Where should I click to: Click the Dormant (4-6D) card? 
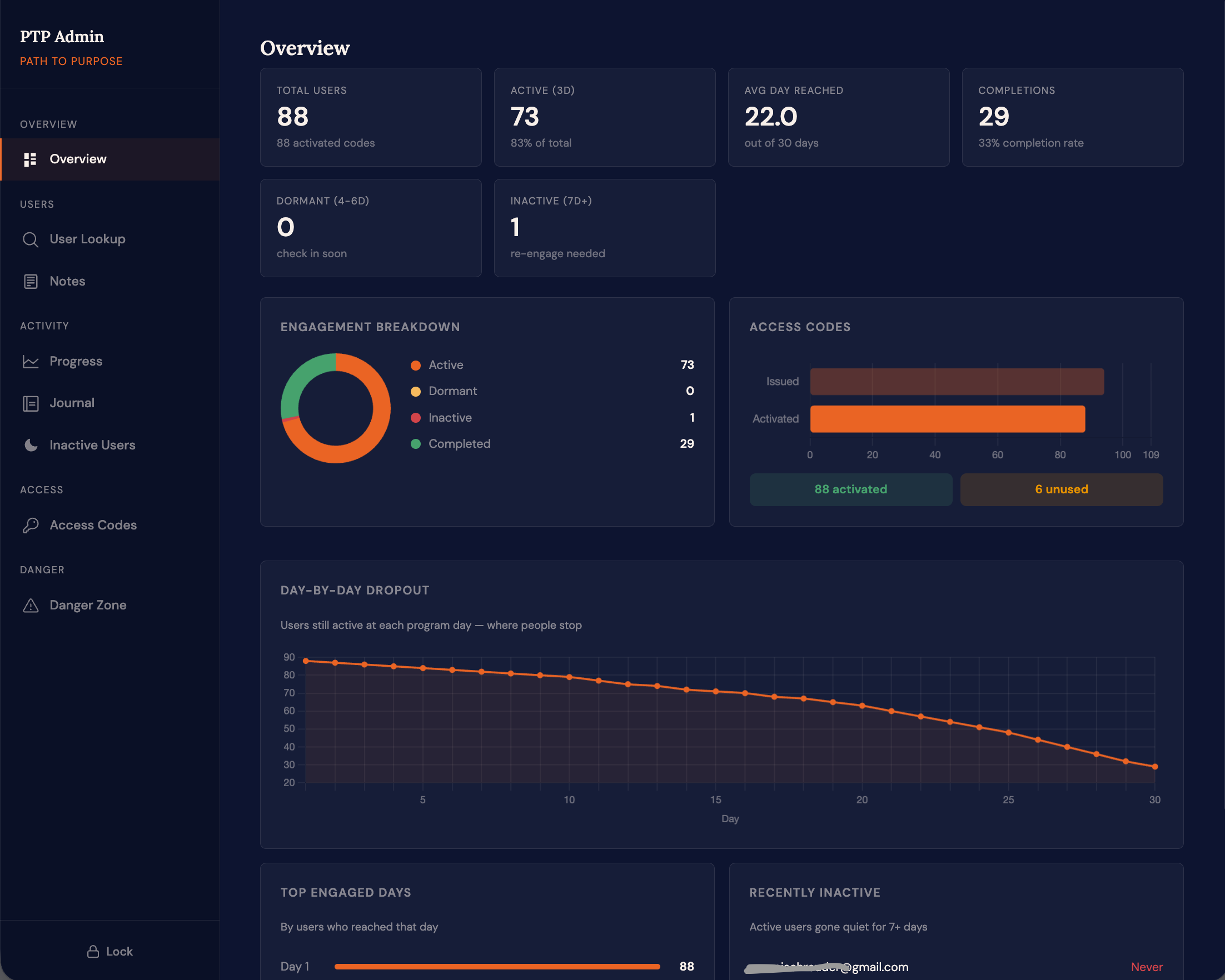[371, 228]
